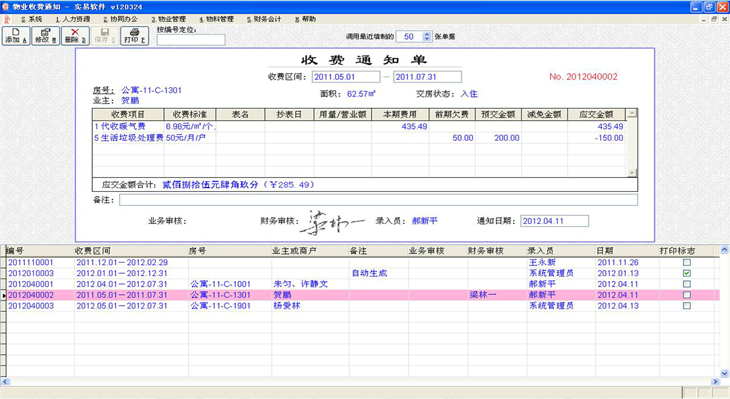Image resolution: width=730 pixels, height=399 pixels.
Task: Click the end date field 2011.07.31
Action: 427,77
